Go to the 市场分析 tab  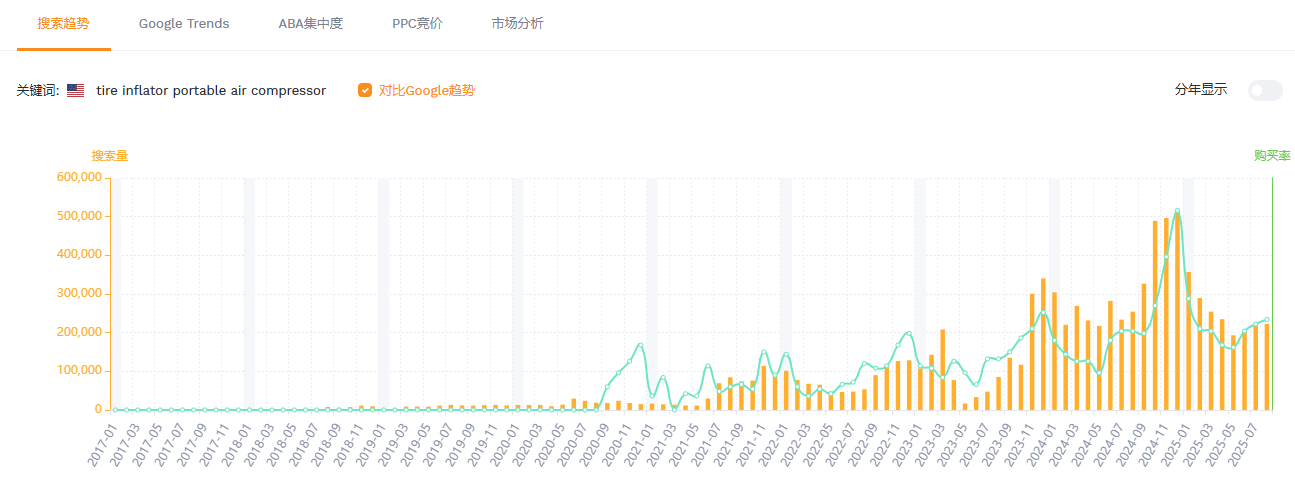518,23
